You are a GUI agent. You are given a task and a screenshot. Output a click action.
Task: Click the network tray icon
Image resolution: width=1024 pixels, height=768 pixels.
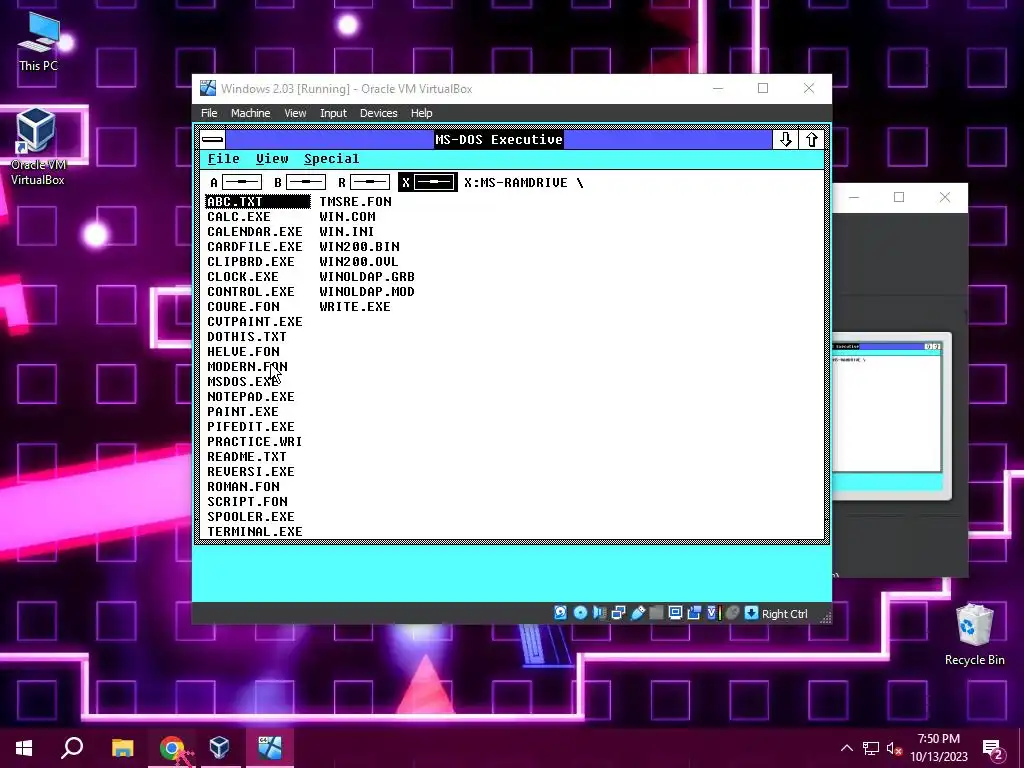point(871,748)
